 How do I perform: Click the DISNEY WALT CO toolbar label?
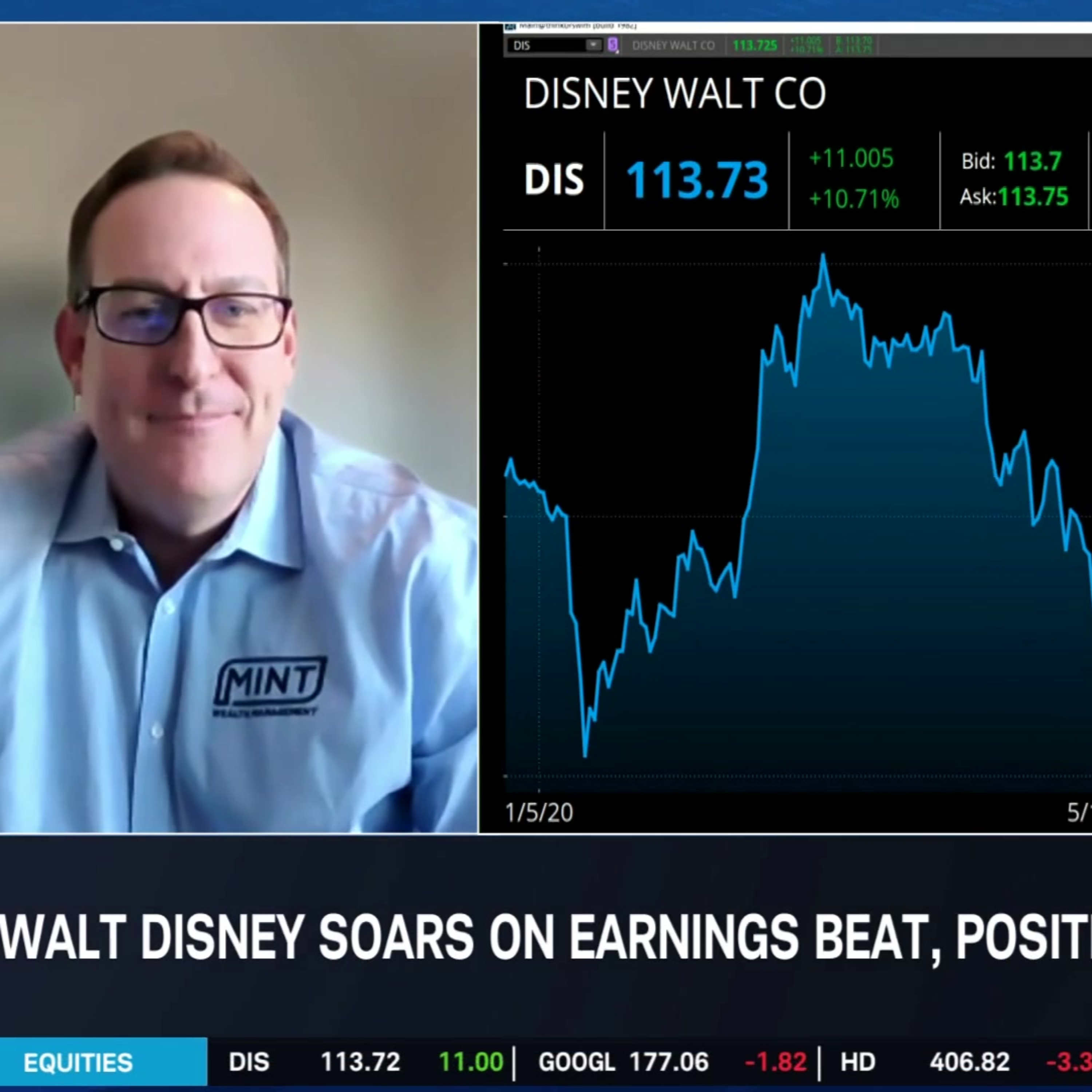[673, 45]
